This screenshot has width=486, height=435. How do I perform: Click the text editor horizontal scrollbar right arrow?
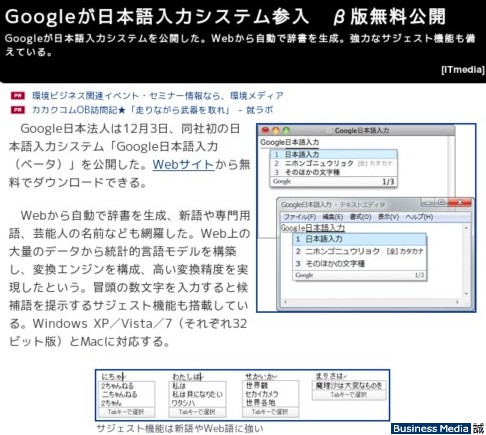point(457,302)
